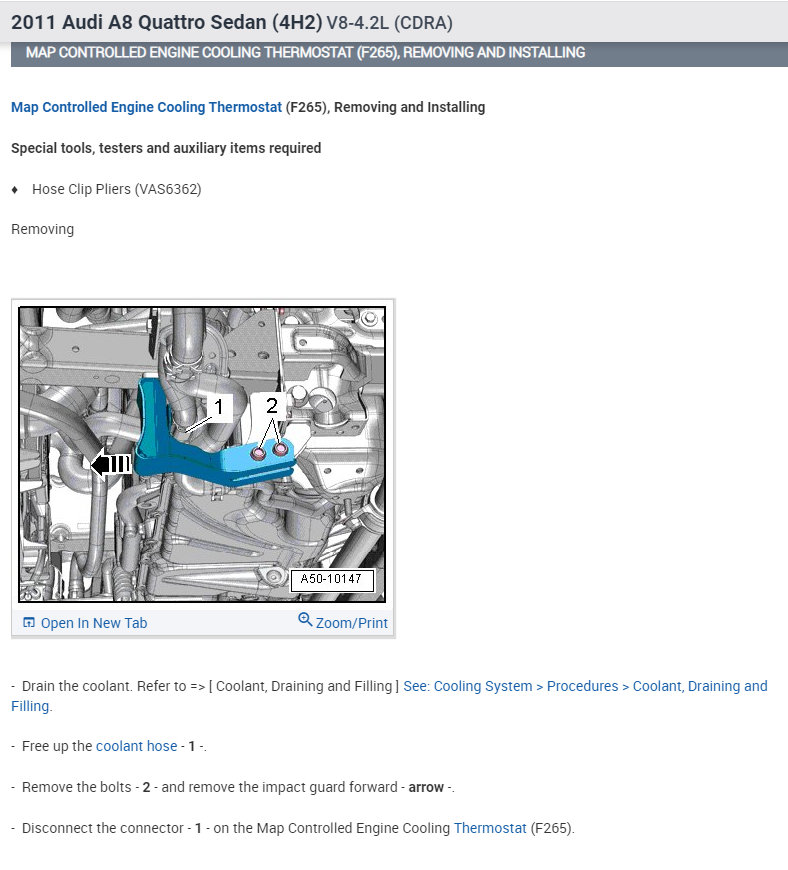
Task: Click the 'Drain the coolant. Refer to' text
Action: coord(104,686)
